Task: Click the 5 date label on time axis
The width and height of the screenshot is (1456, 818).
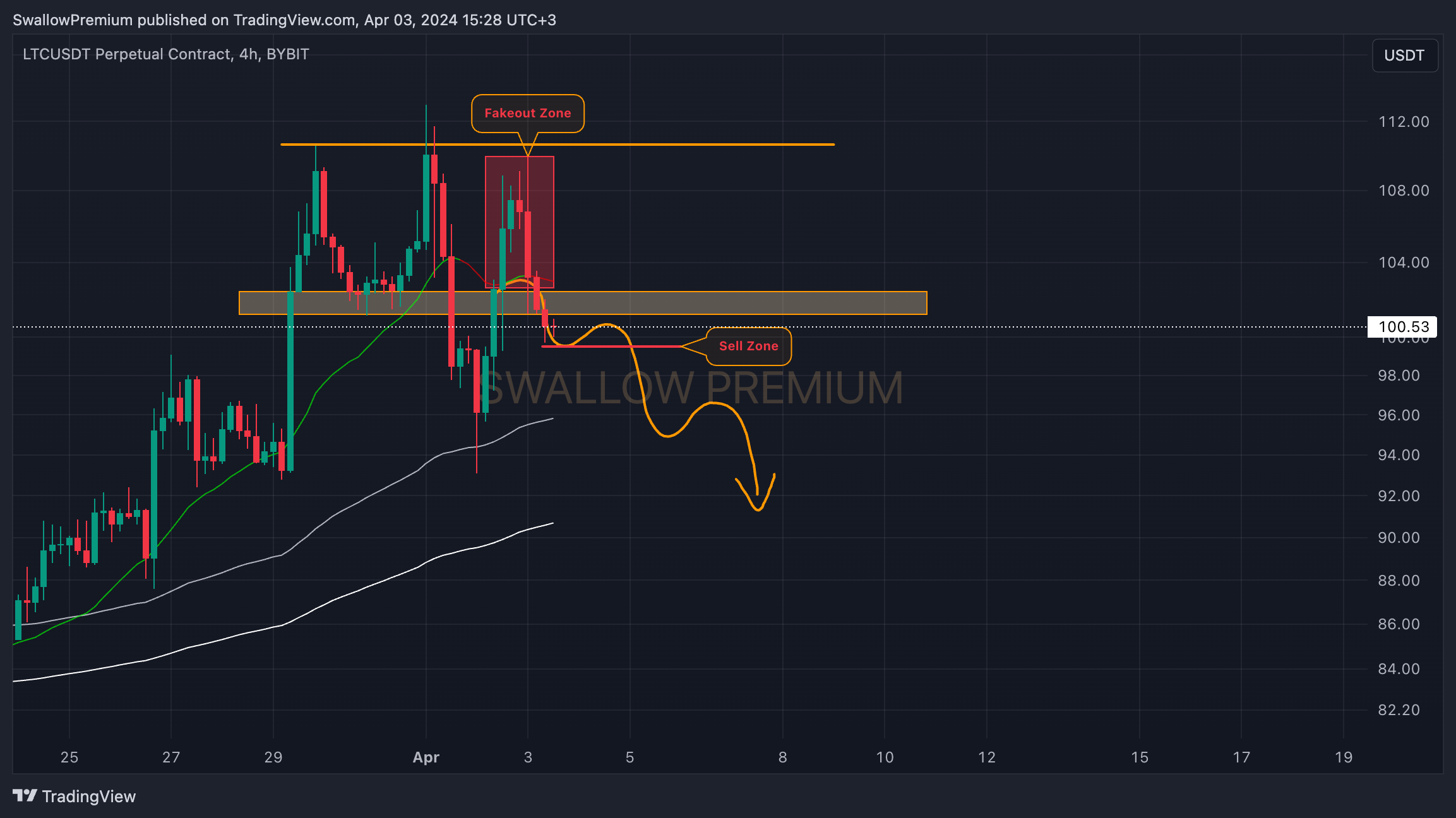Action: pyautogui.click(x=630, y=757)
